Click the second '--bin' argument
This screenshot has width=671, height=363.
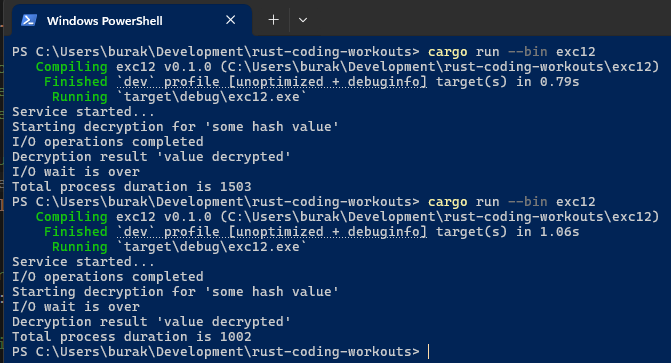pyautogui.click(x=527, y=202)
